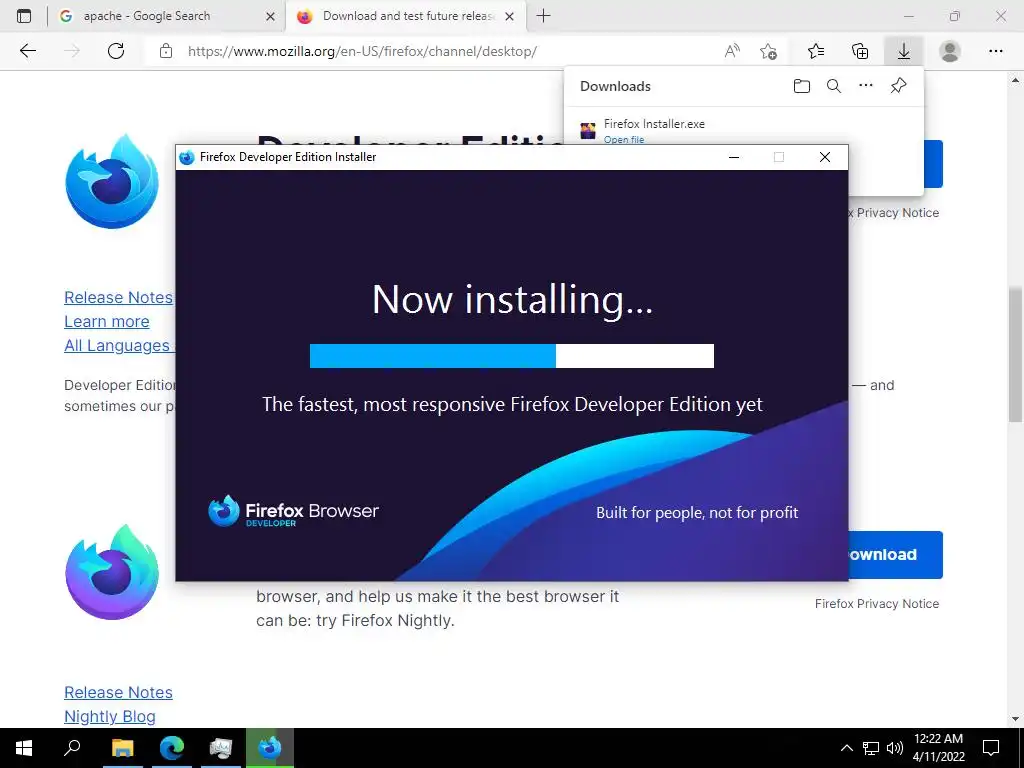Select the Download and test future releases tab
The height and width of the screenshot is (768, 1024).
408,16
